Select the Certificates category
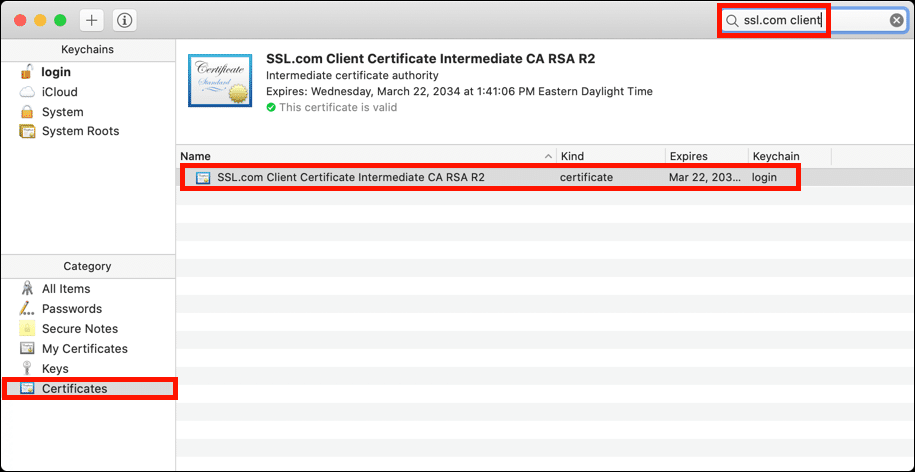This screenshot has height=472, width=915. (73, 388)
